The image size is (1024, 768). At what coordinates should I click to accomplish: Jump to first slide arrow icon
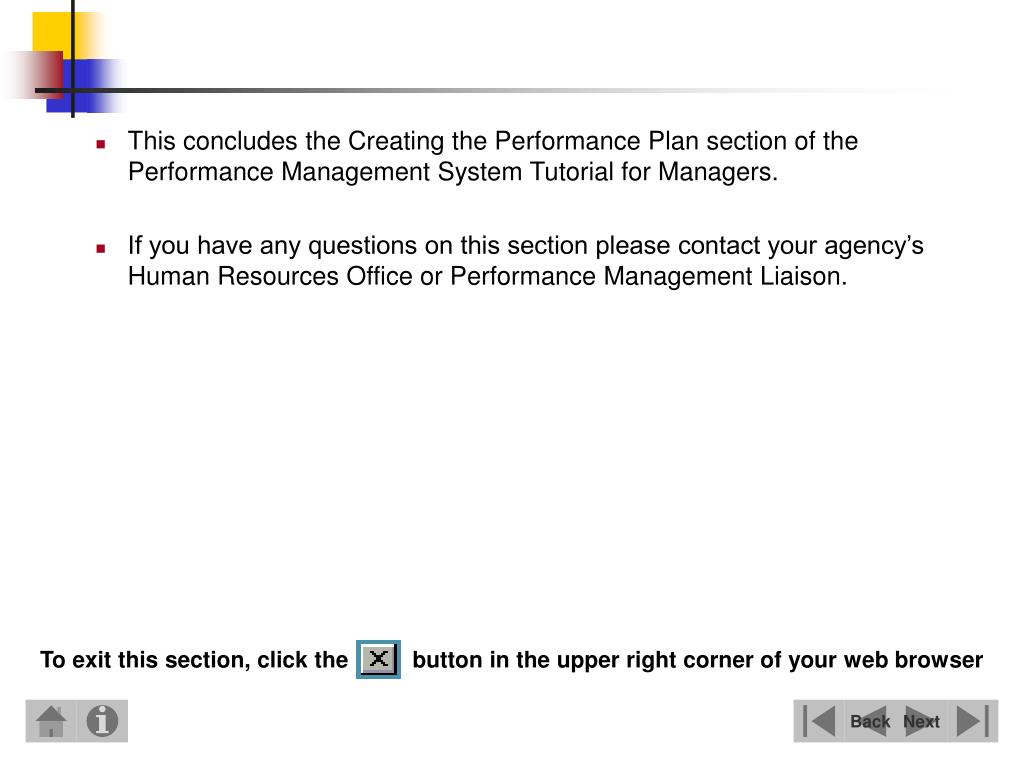pos(819,721)
